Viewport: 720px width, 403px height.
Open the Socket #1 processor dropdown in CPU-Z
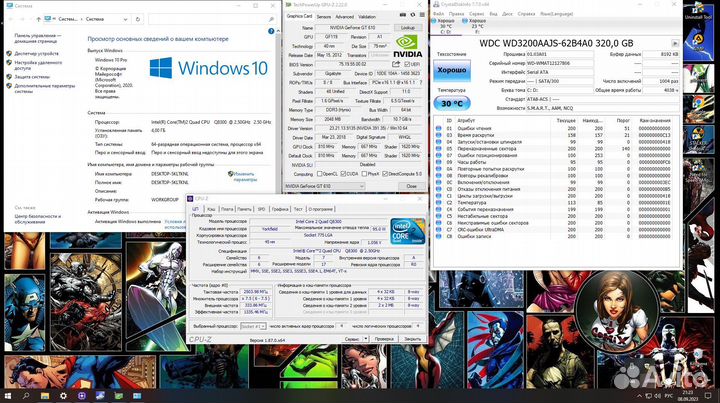point(253,326)
